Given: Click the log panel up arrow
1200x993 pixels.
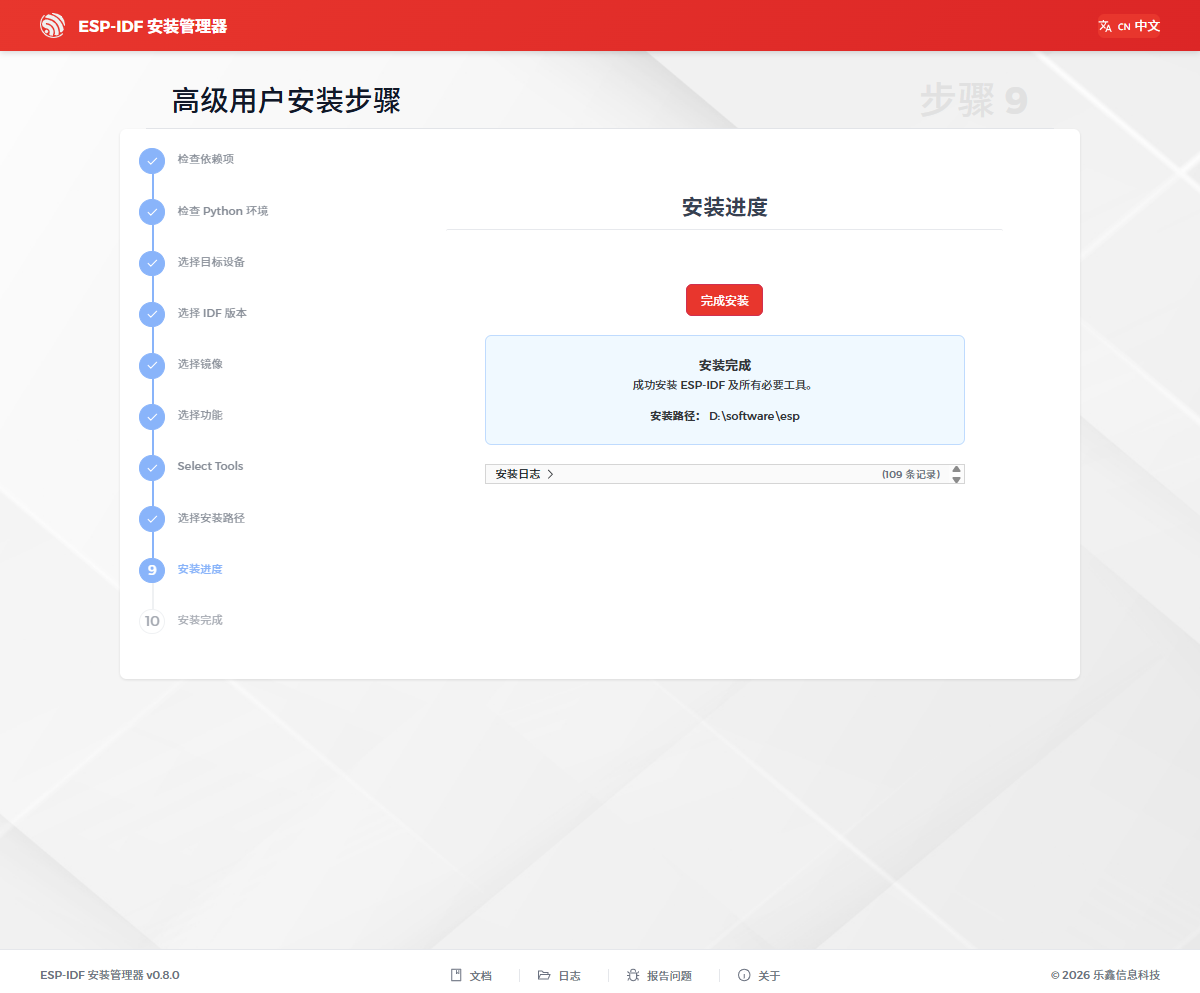Looking at the screenshot, I should coord(956,469).
